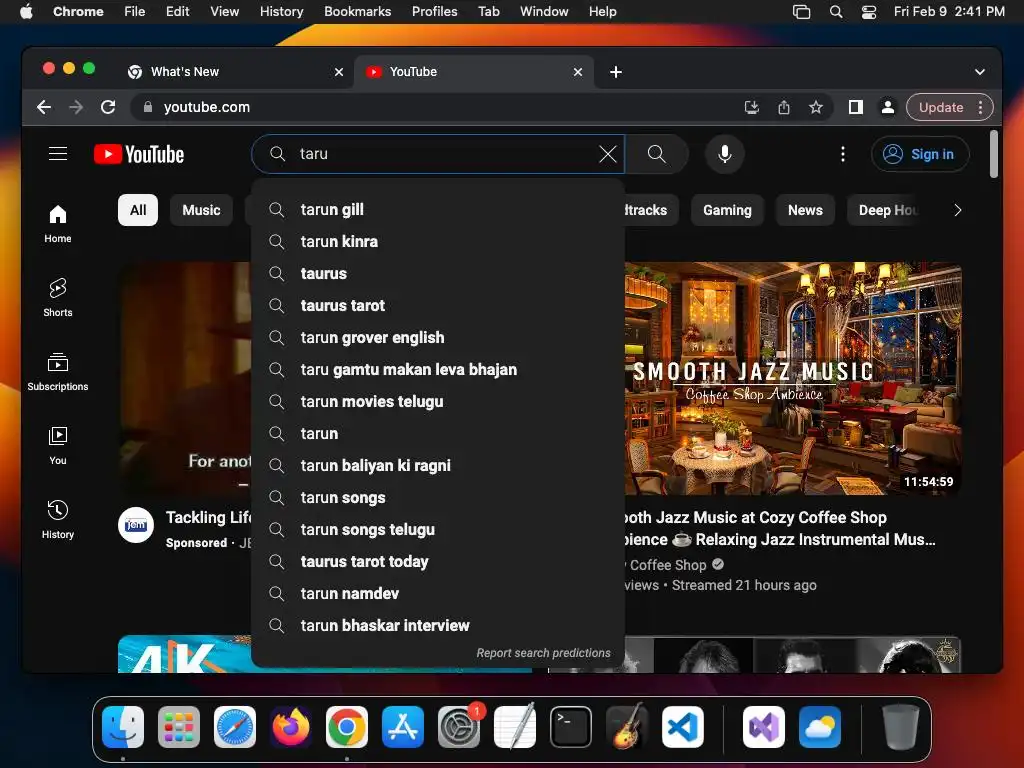Screen dimensions: 1024x768
Task: Clear the search query with X
Action: click(607, 154)
